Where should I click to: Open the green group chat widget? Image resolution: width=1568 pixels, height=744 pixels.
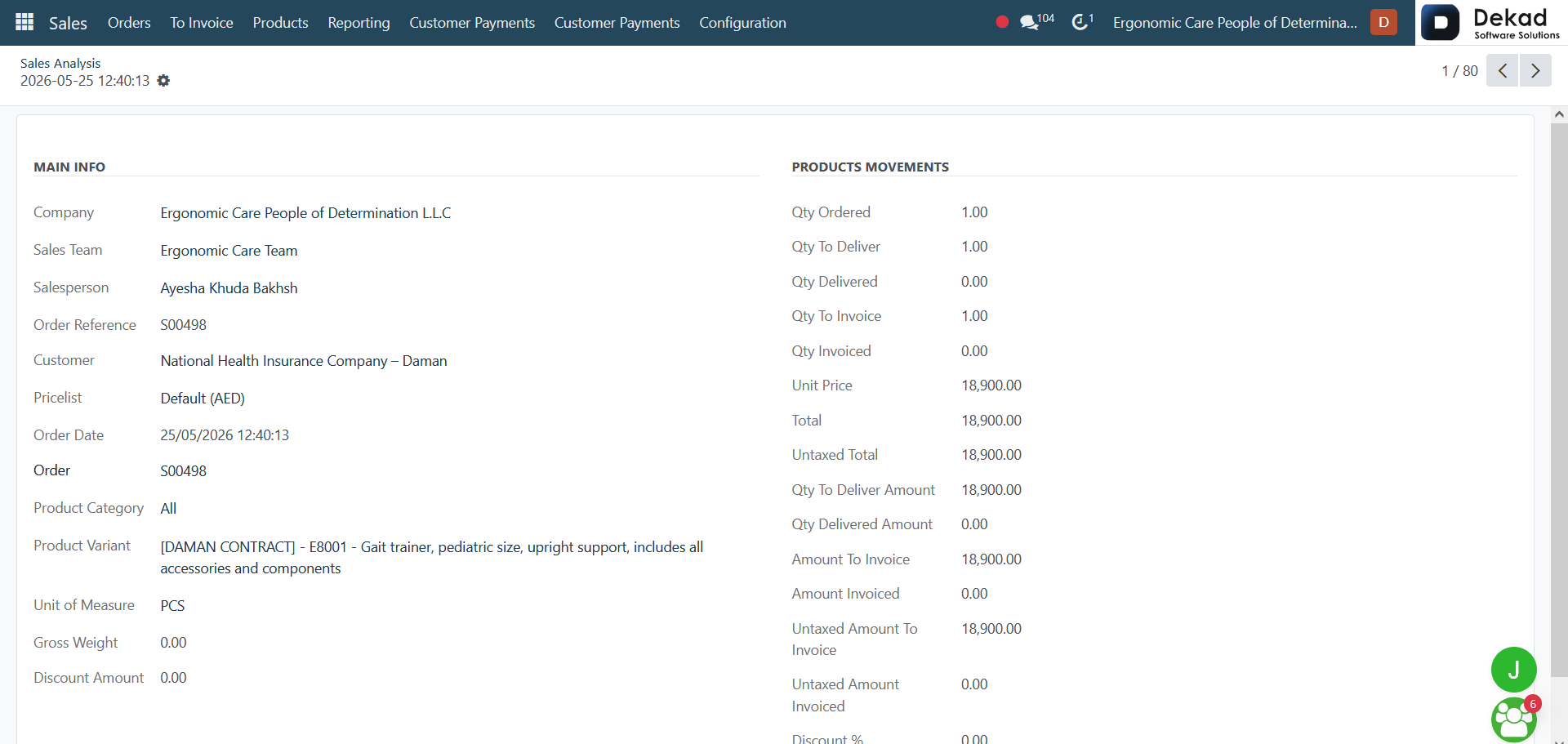(x=1513, y=719)
